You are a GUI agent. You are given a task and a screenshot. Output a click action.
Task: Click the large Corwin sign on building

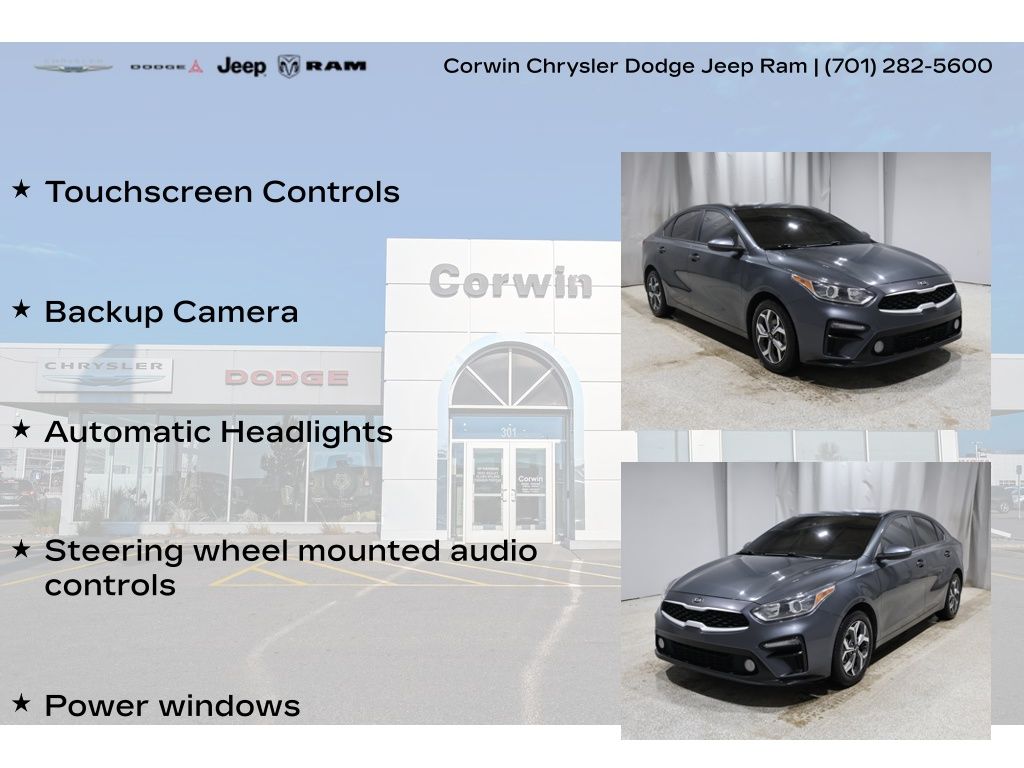tap(510, 282)
